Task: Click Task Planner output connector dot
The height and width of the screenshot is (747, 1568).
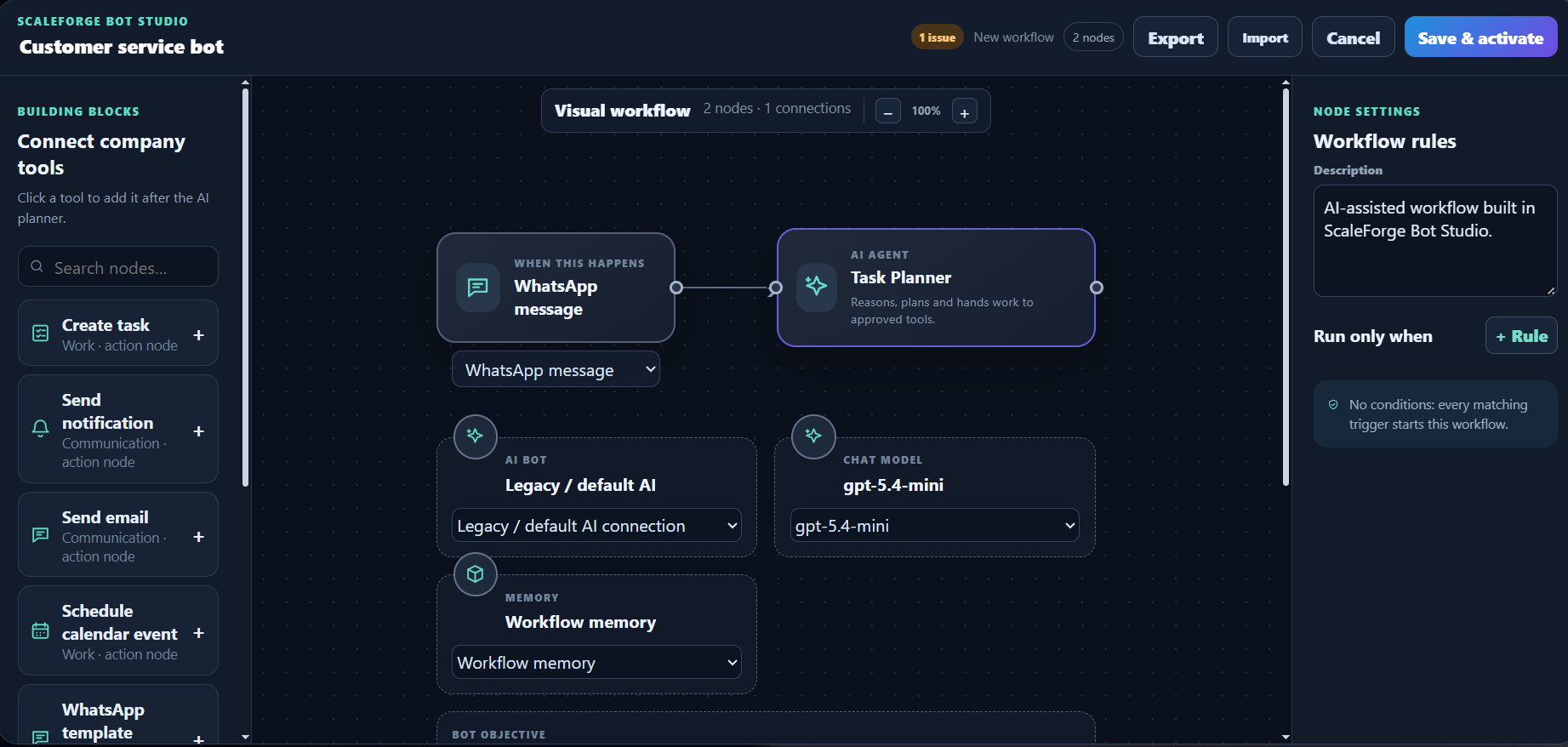Action: click(x=1097, y=288)
